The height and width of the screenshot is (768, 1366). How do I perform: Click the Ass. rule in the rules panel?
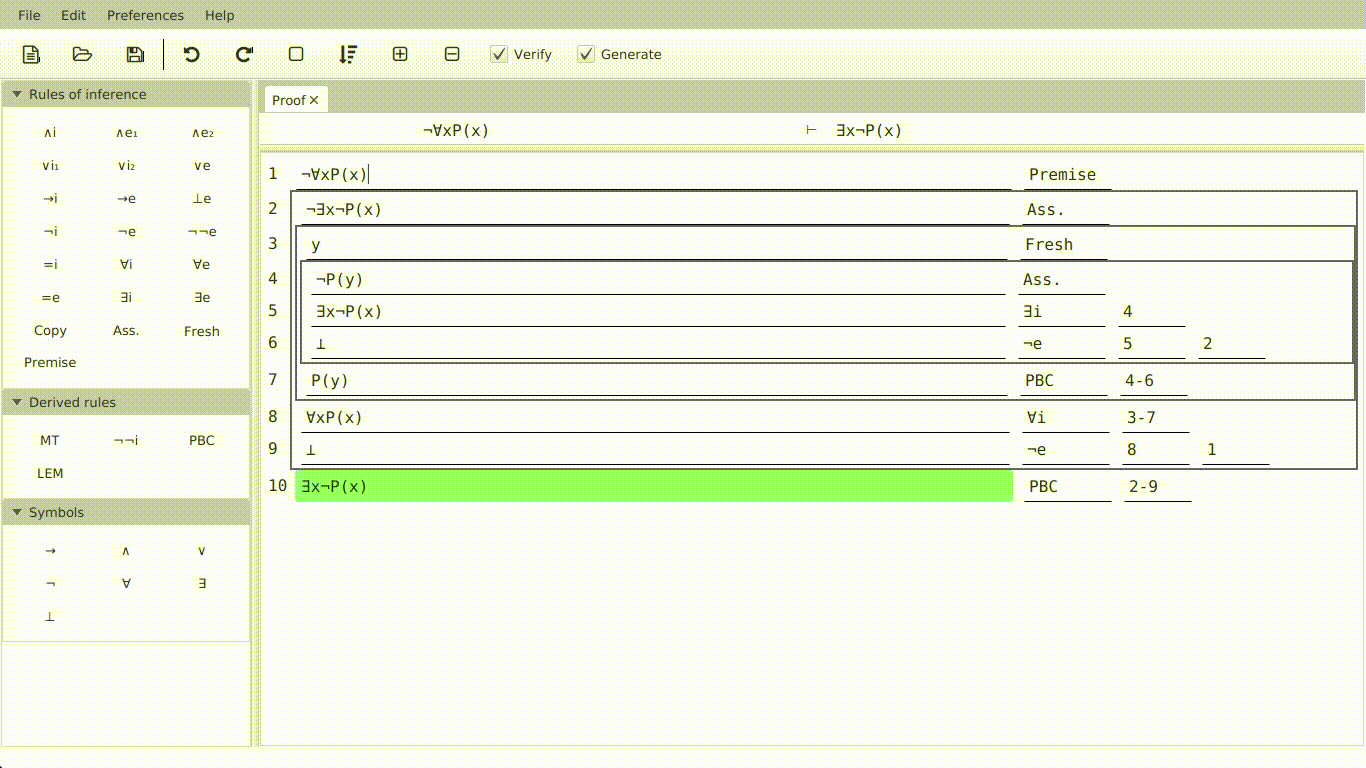(126, 331)
